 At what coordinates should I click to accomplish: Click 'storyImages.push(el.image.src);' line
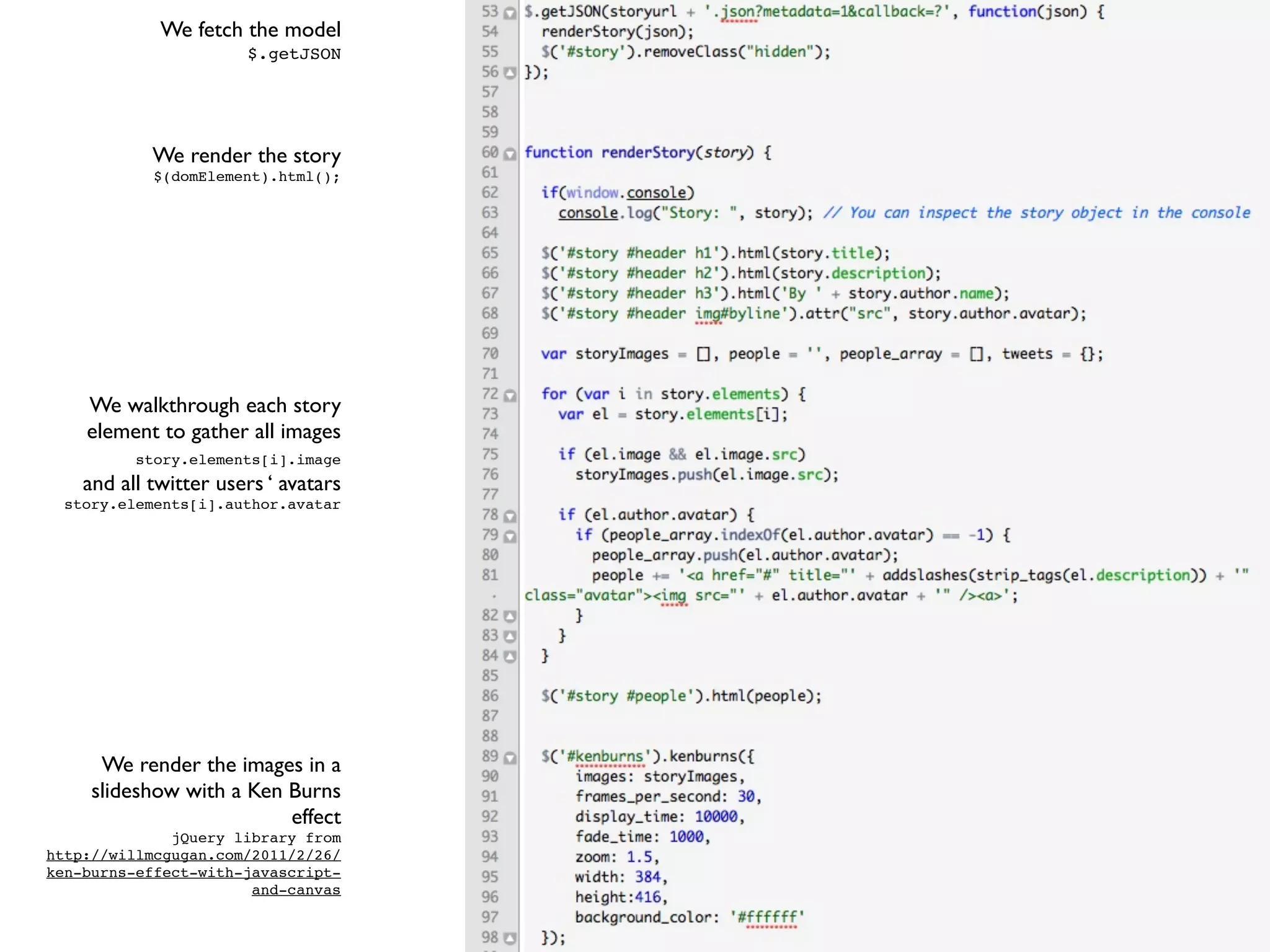point(707,475)
